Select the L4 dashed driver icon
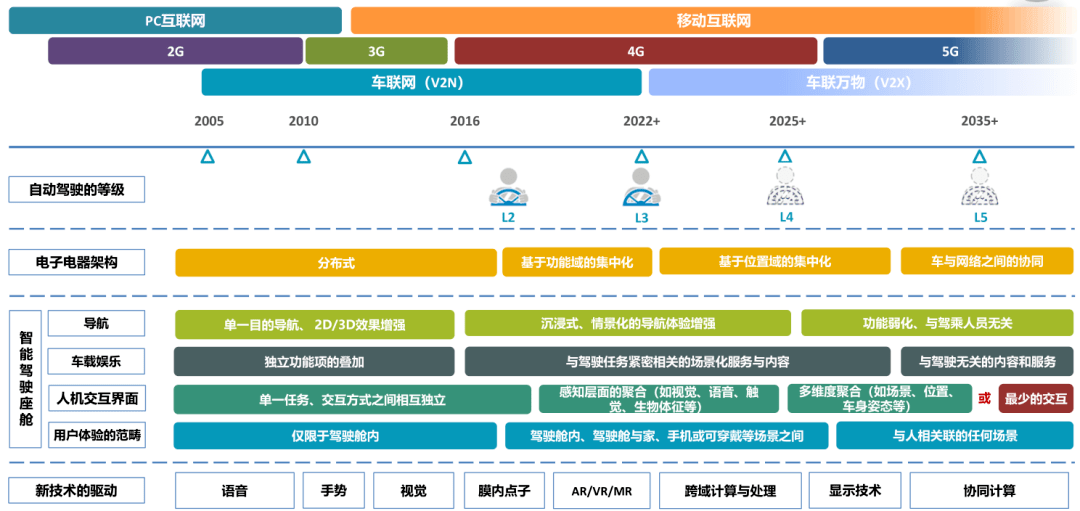Viewport: 1080px width, 511px height. tap(785, 186)
